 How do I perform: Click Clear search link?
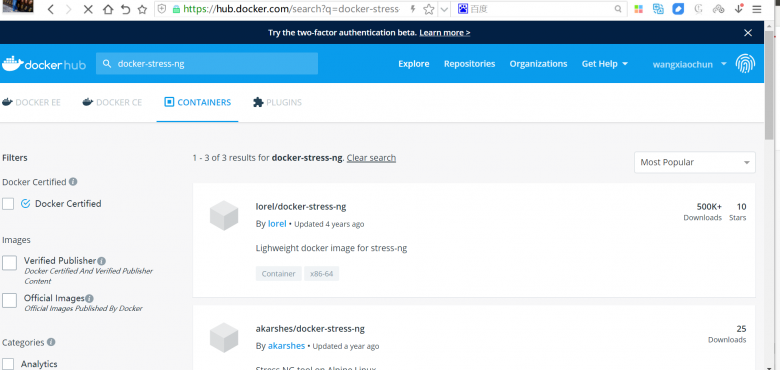(x=371, y=158)
